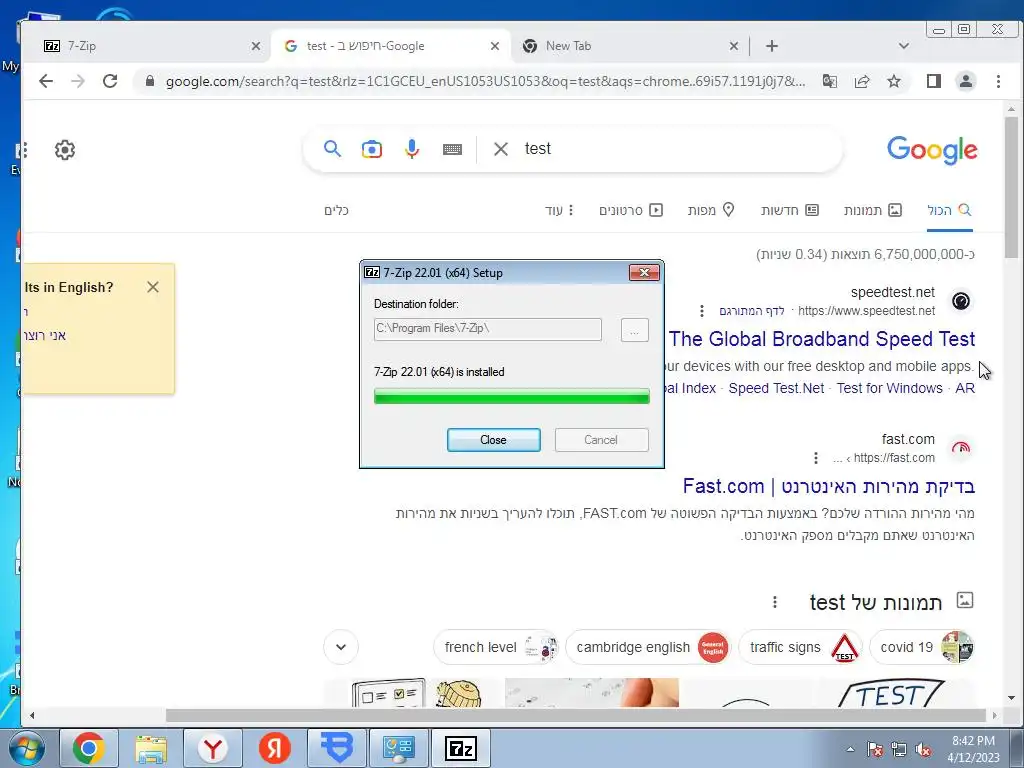Image resolution: width=1024 pixels, height=768 pixels.
Task: Close the 7-Zip browser tab
Action: 256,46
